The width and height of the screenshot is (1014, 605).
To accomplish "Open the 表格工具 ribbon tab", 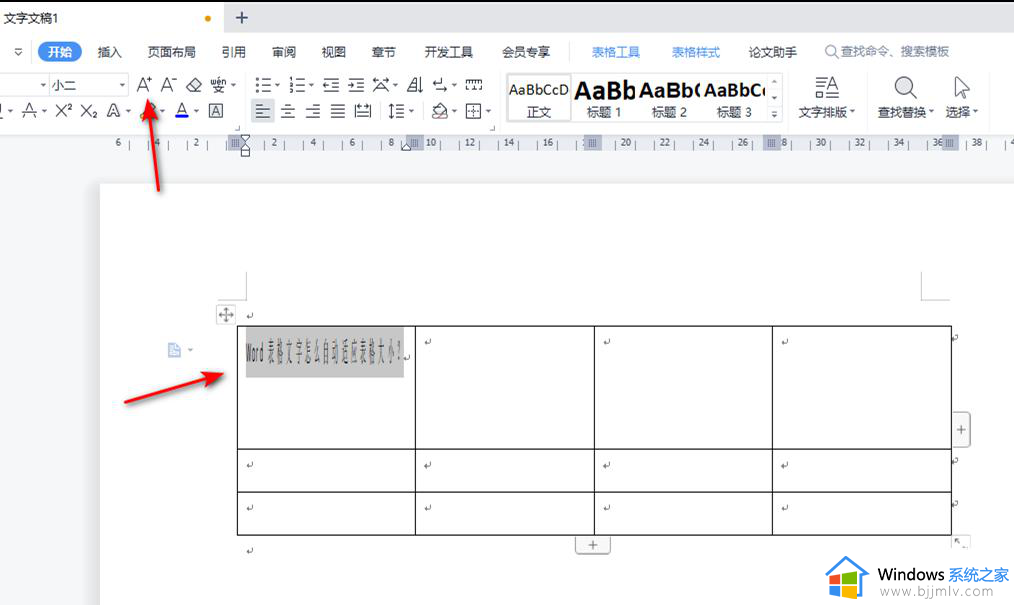I will coord(616,52).
